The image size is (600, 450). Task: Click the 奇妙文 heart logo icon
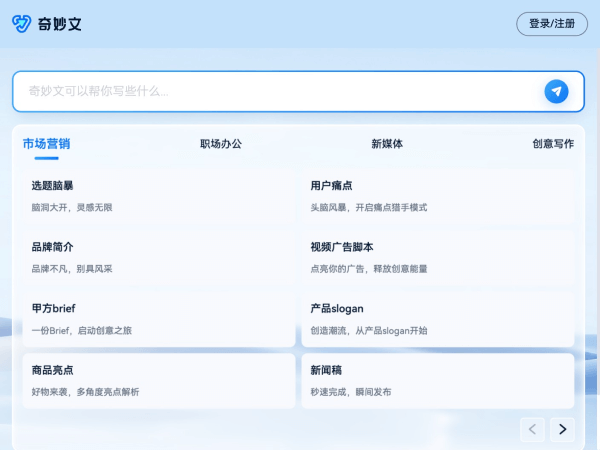click(22, 23)
